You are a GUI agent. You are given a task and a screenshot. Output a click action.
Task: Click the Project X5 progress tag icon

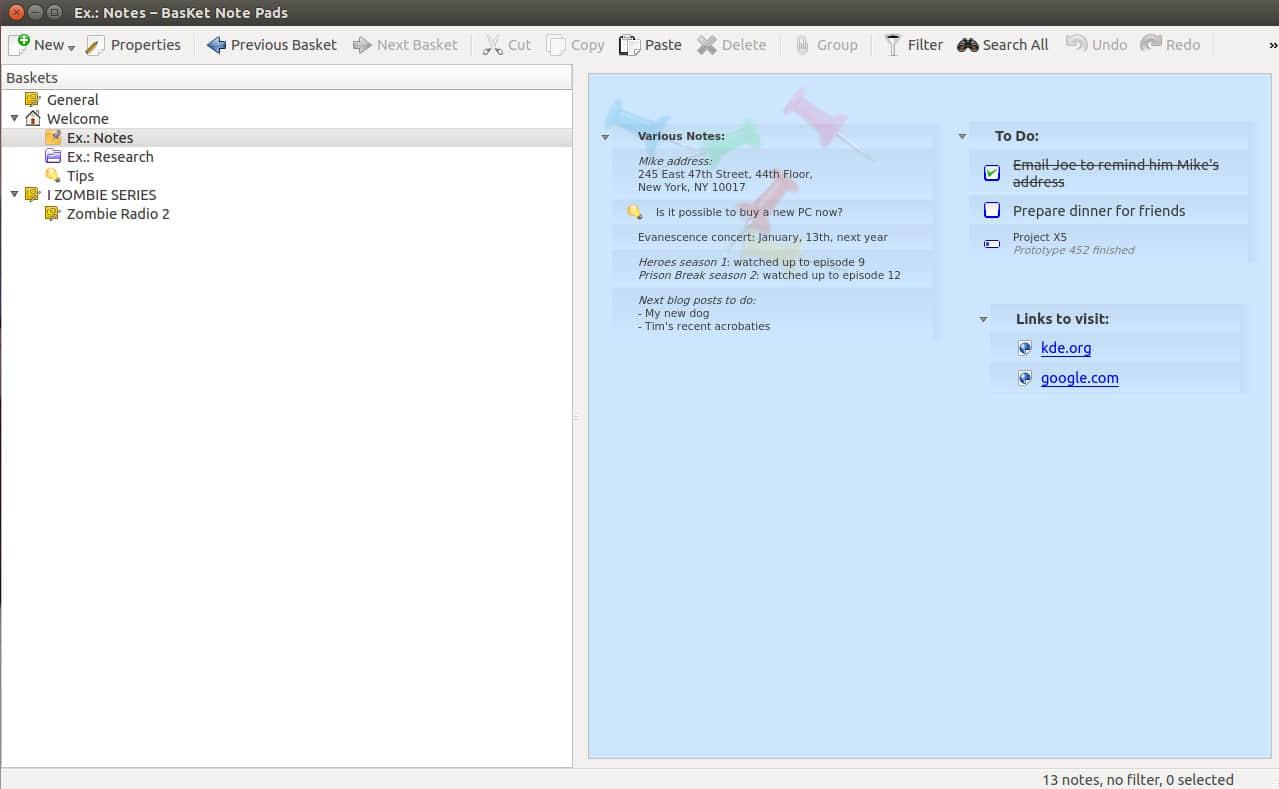pyautogui.click(x=992, y=243)
